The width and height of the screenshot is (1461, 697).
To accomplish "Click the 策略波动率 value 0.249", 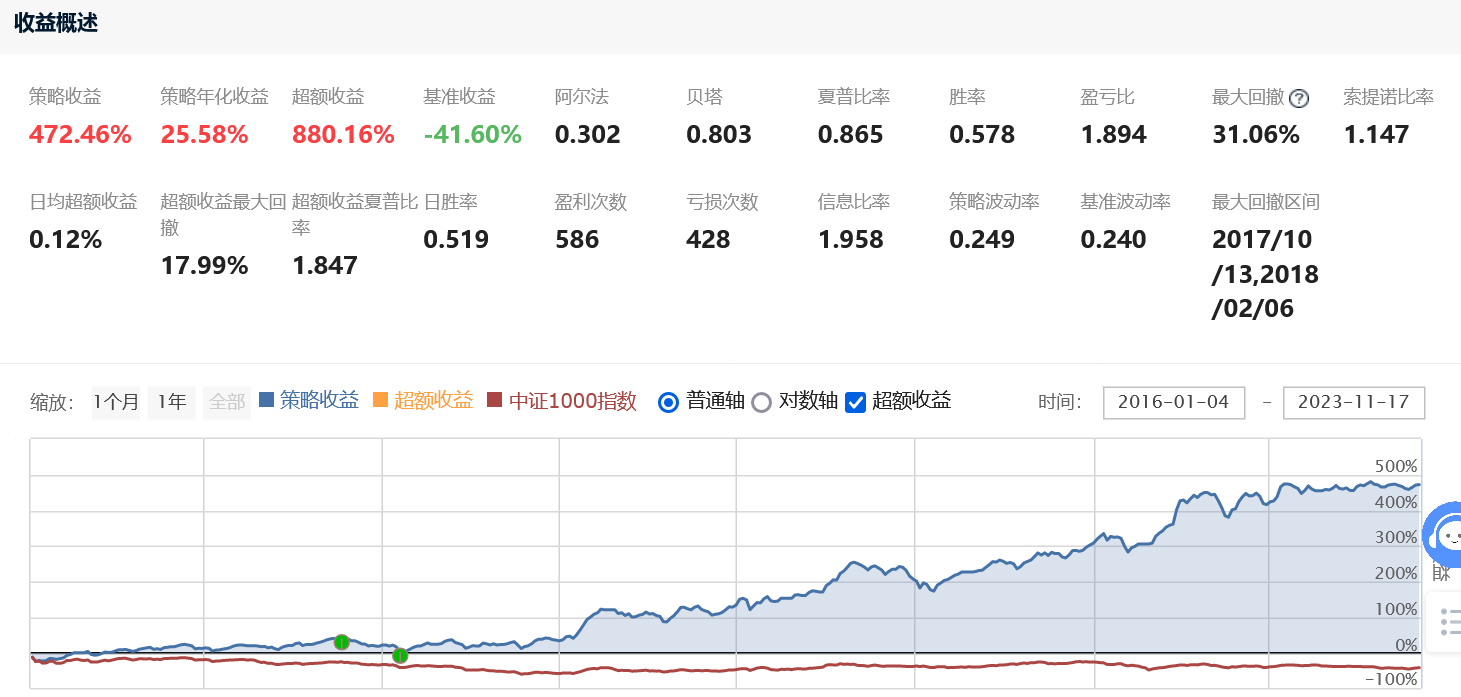I will pos(982,240).
